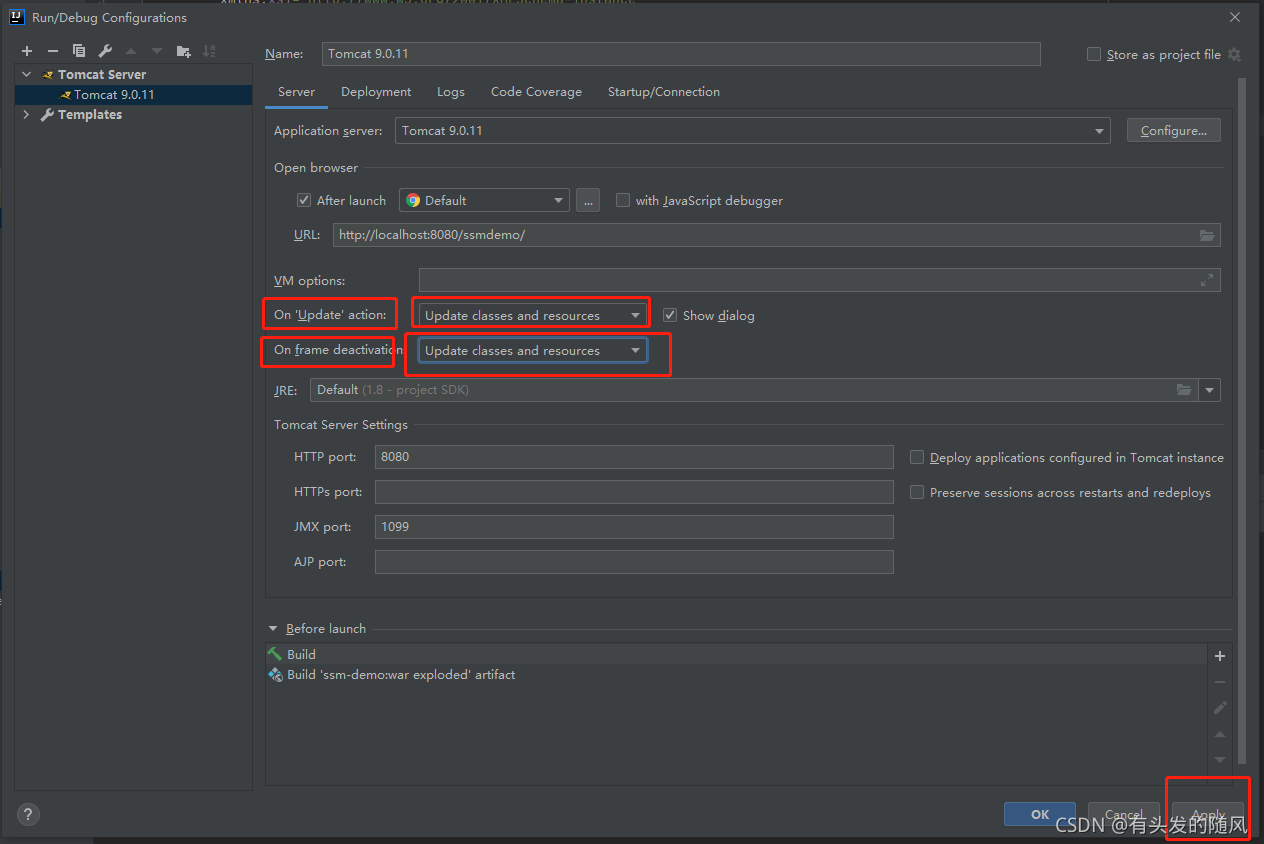Remove the selected Before launch task

(1220, 682)
